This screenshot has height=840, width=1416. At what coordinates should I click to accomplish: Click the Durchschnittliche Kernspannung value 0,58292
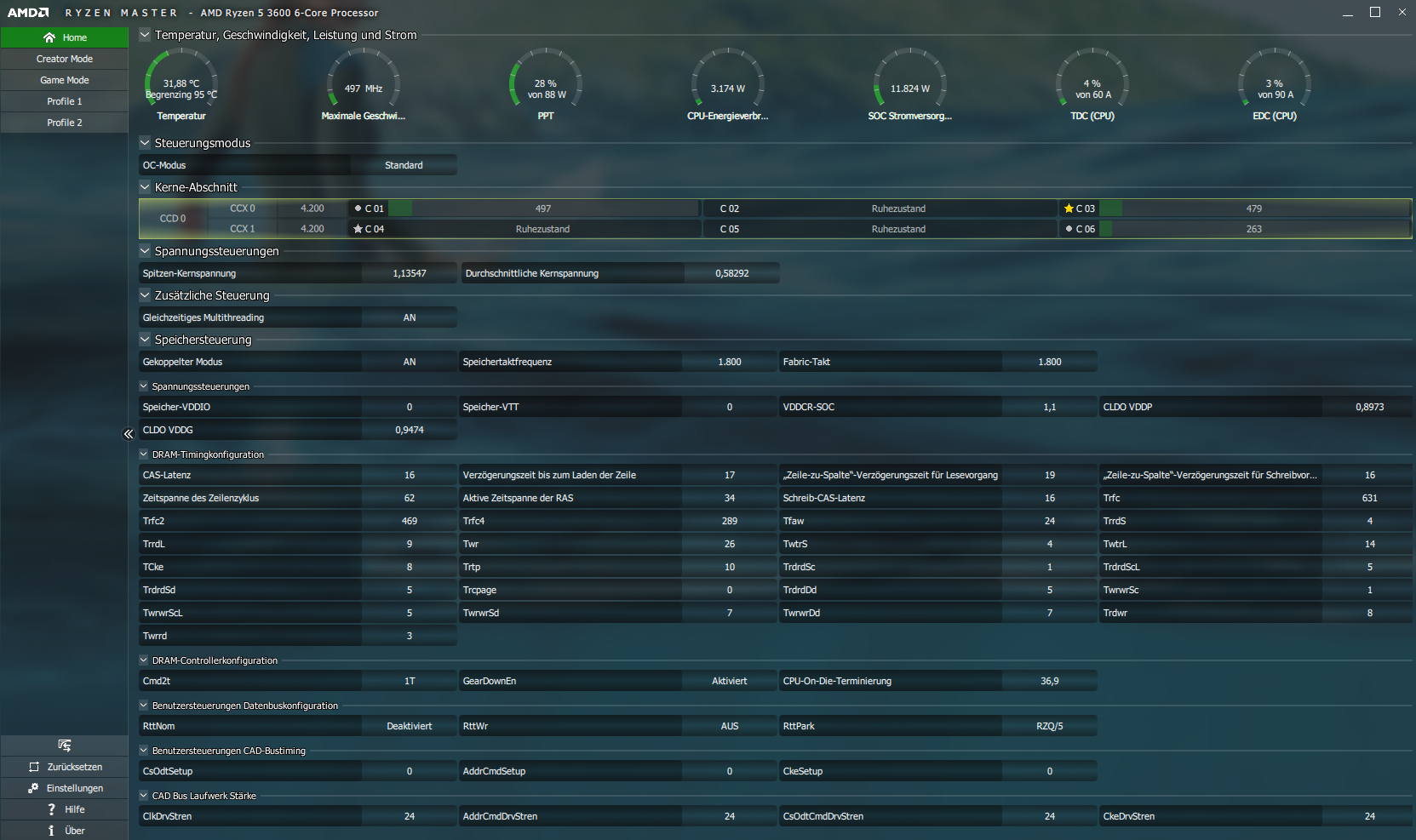click(732, 273)
